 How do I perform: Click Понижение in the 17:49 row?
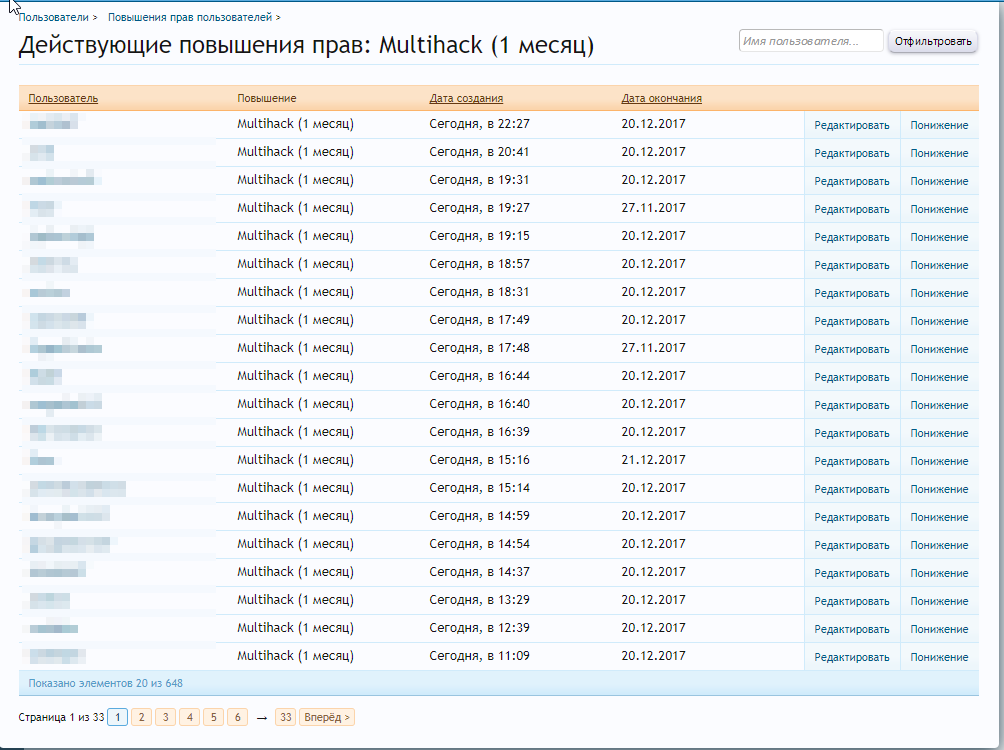point(939,322)
